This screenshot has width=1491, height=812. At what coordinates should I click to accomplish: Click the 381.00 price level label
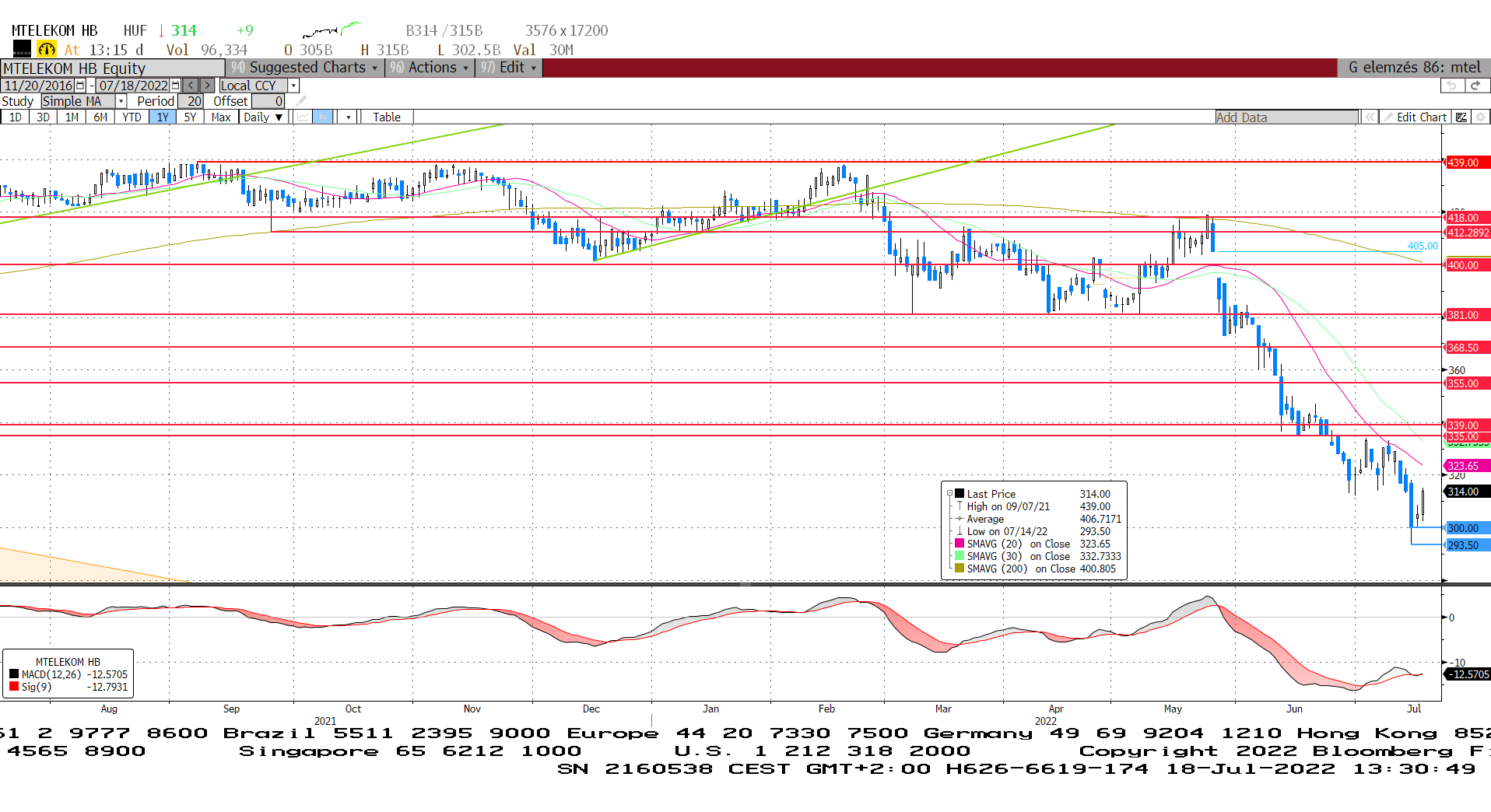[1468, 315]
